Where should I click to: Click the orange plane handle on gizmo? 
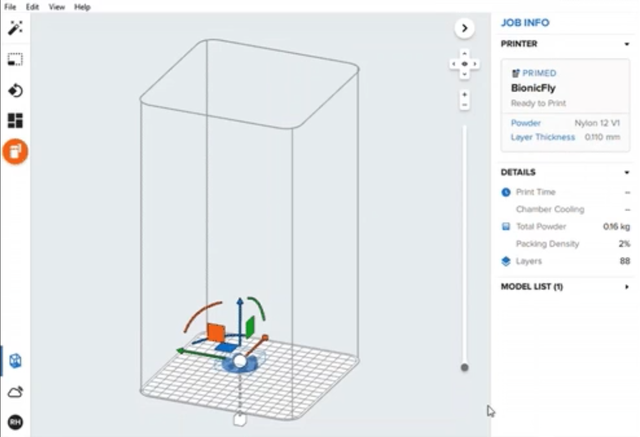point(216,333)
